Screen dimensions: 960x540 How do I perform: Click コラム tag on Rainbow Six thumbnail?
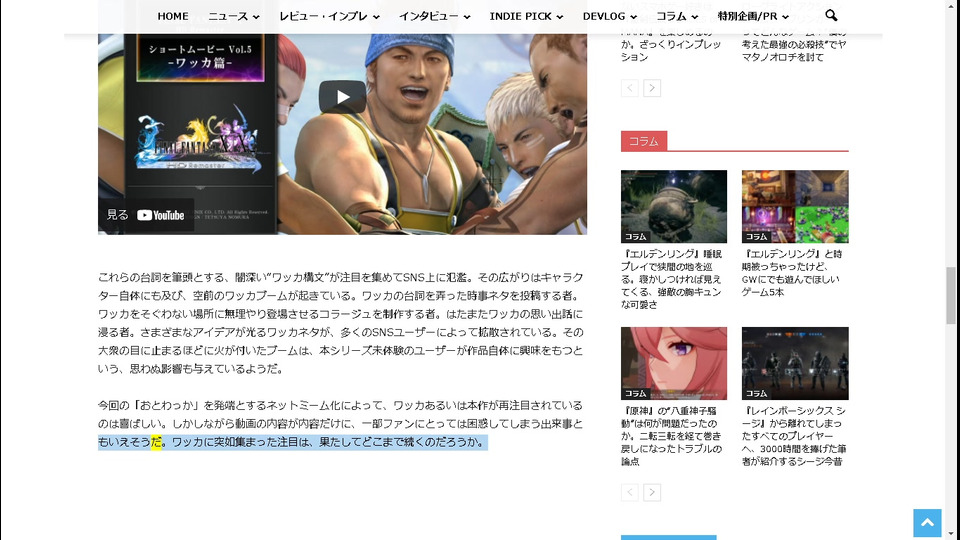(x=756, y=393)
